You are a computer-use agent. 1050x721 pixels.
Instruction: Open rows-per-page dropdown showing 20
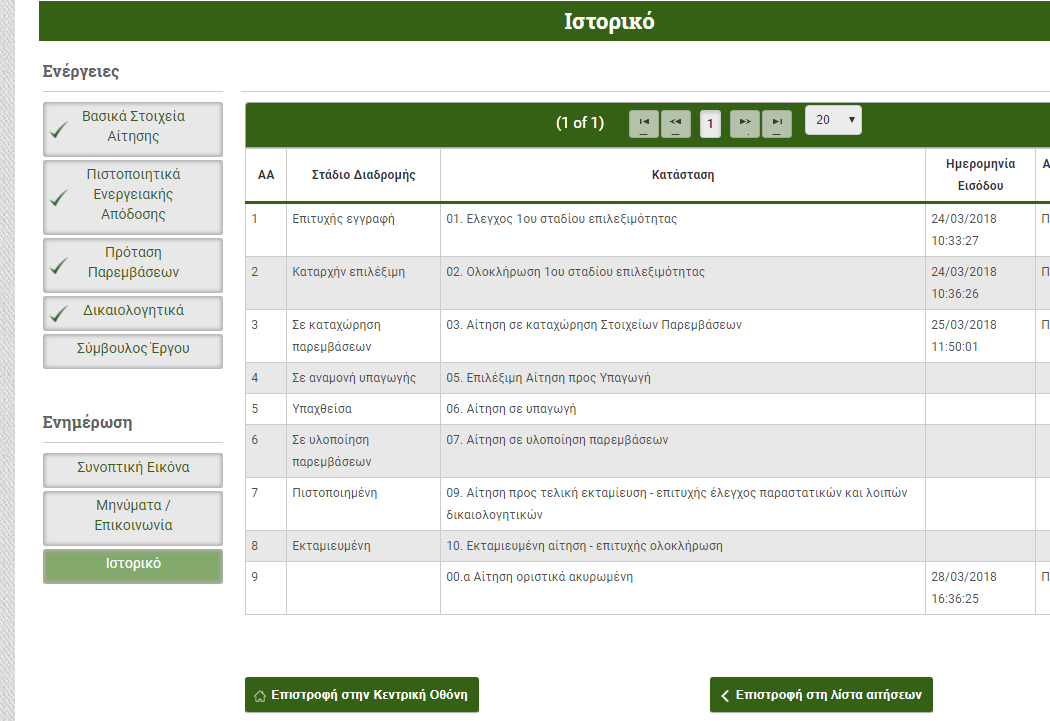tap(832, 120)
